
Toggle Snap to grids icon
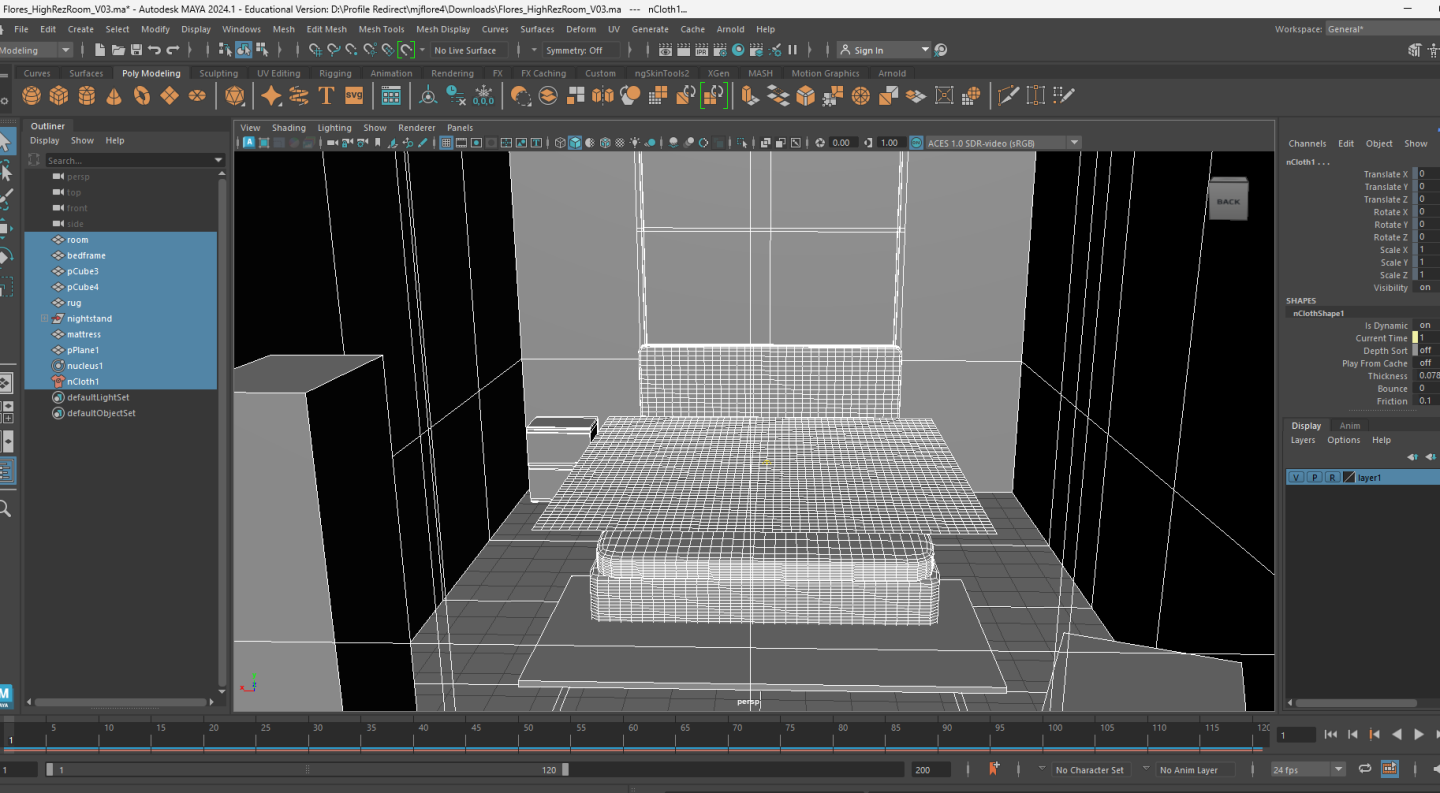click(x=316, y=50)
